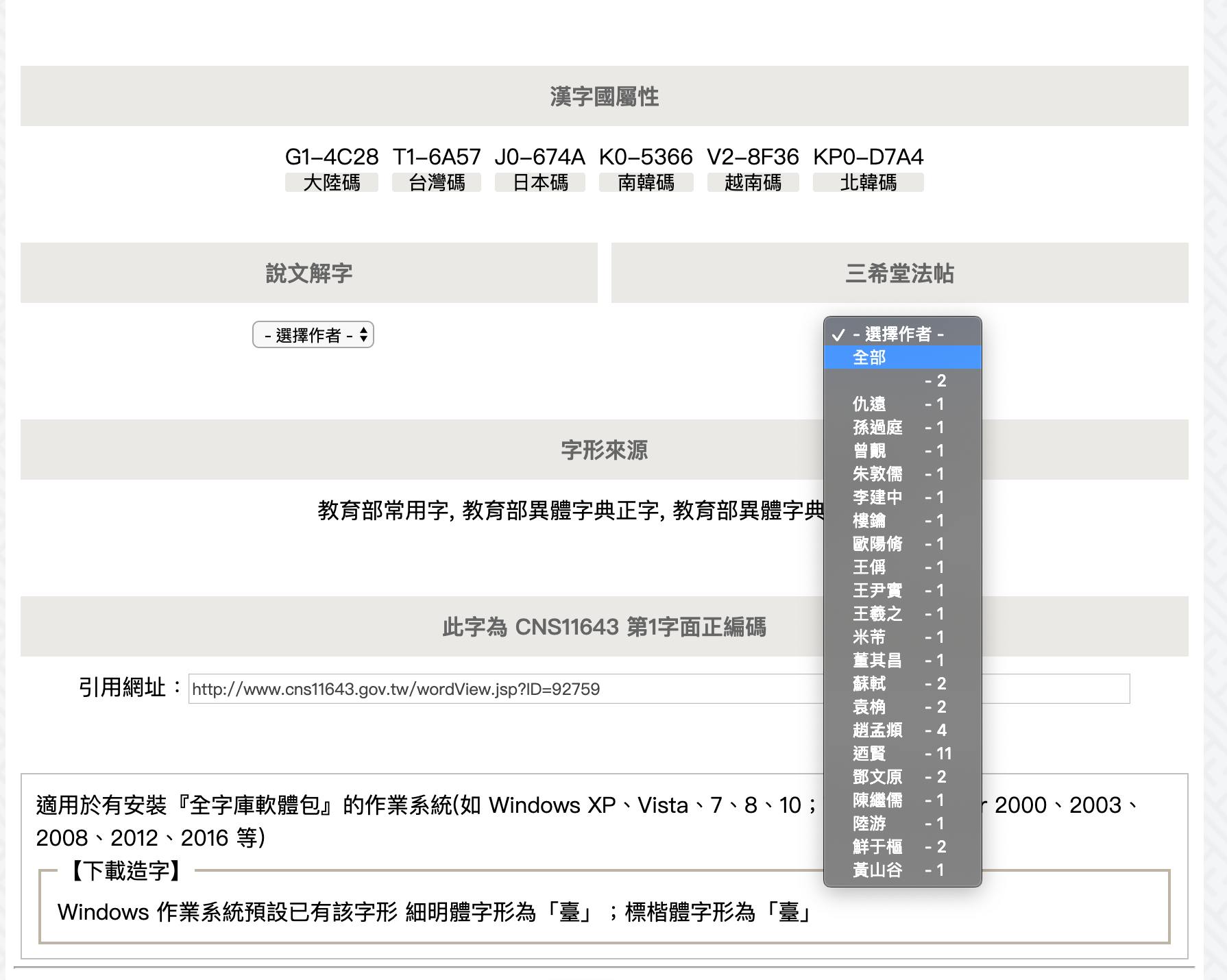Choose 黃山谷 at the list bottom
The width and height of the screenshot is (1227, 980).
[878, 870]
